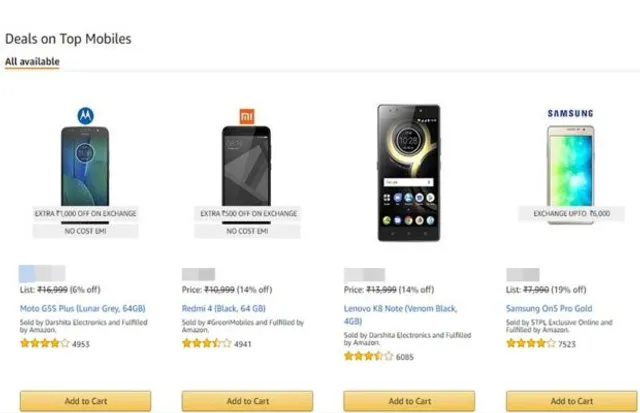Screen dimensions: 640x413
Task: Click Moto G5S Plus phone image
Action: click(85, 165)
